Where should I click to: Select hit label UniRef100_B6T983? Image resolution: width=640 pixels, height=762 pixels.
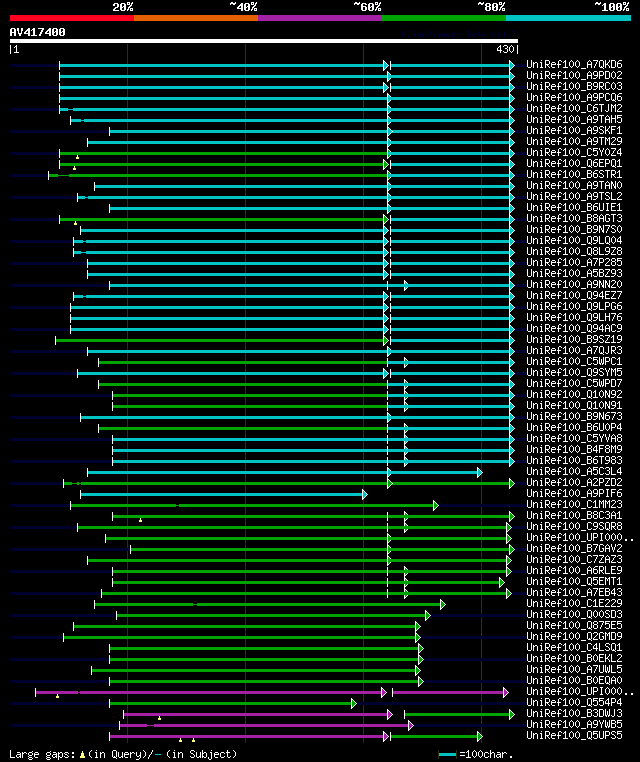pyautogui.click(x=574, y=460)
